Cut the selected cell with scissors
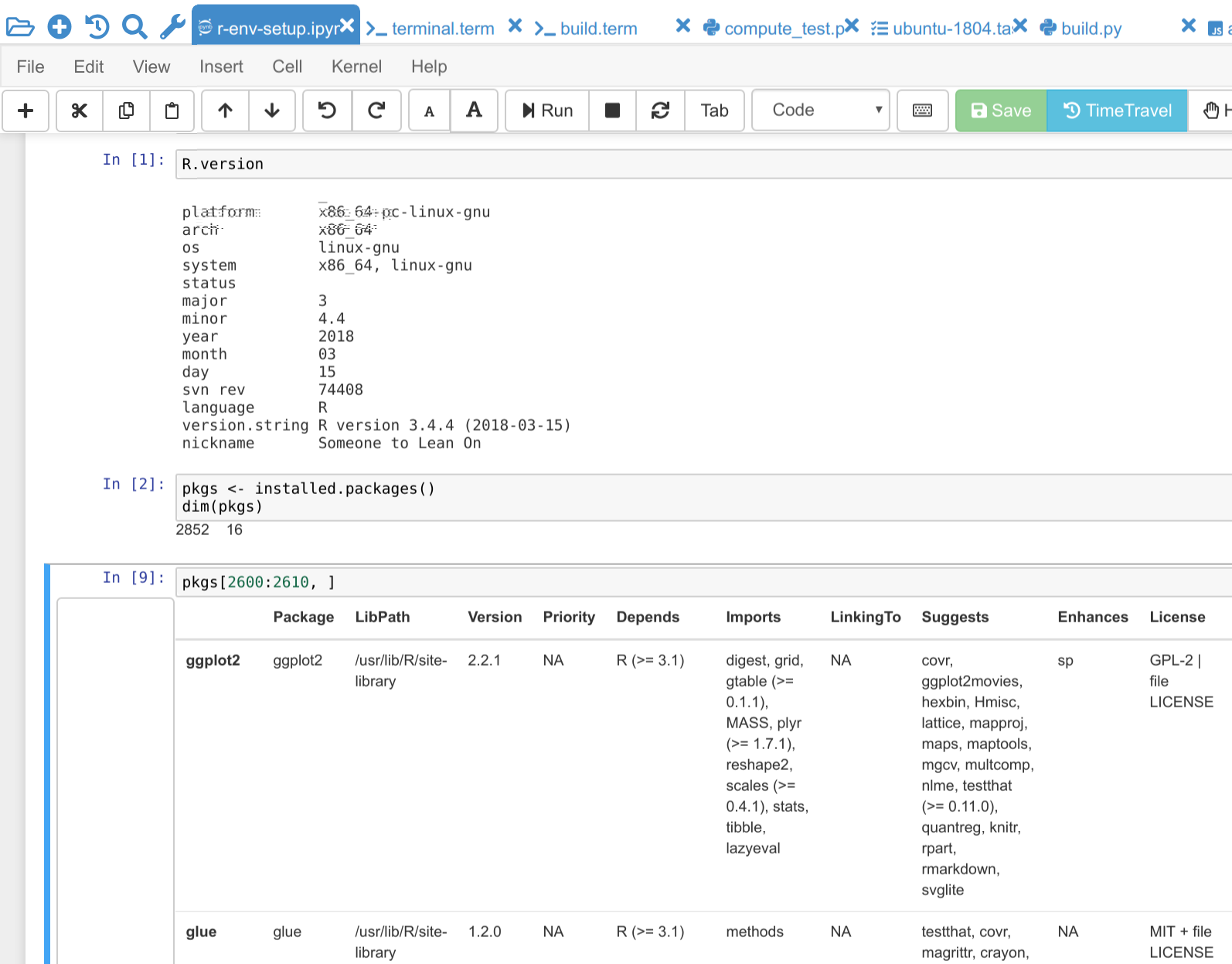The width and height of the screenshot is (1232, 964). pyautogui.click(x=80, y=111)
